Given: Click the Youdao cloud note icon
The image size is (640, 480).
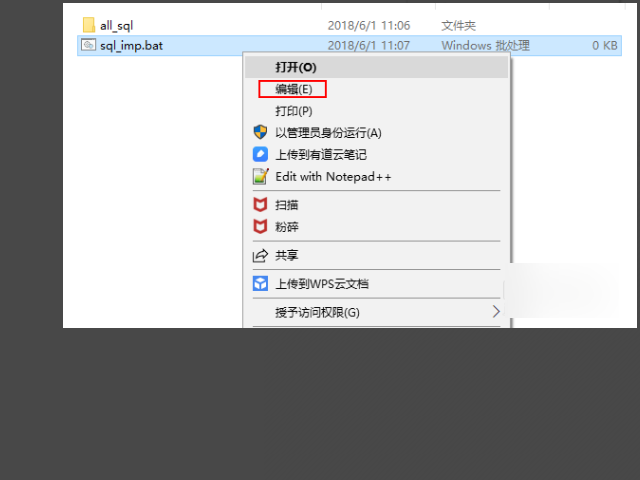Looking at the screenshot, I should [x=260, y=154].
